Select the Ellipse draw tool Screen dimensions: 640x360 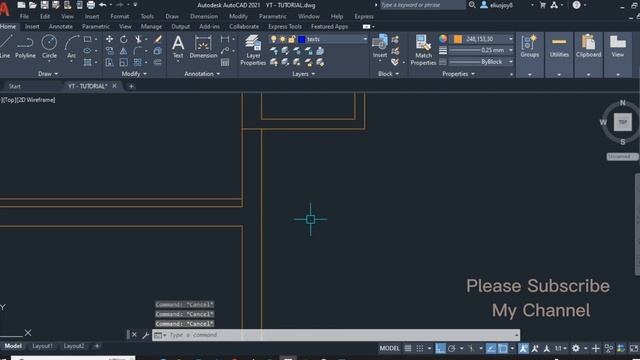[87, 51]
